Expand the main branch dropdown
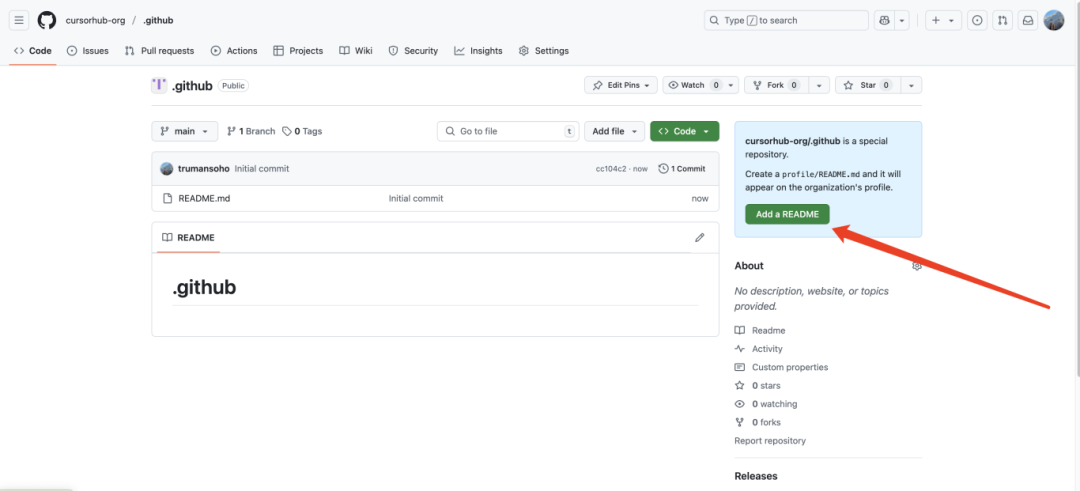The width and height of the screenshot is (1080, 491). (184, 131)
